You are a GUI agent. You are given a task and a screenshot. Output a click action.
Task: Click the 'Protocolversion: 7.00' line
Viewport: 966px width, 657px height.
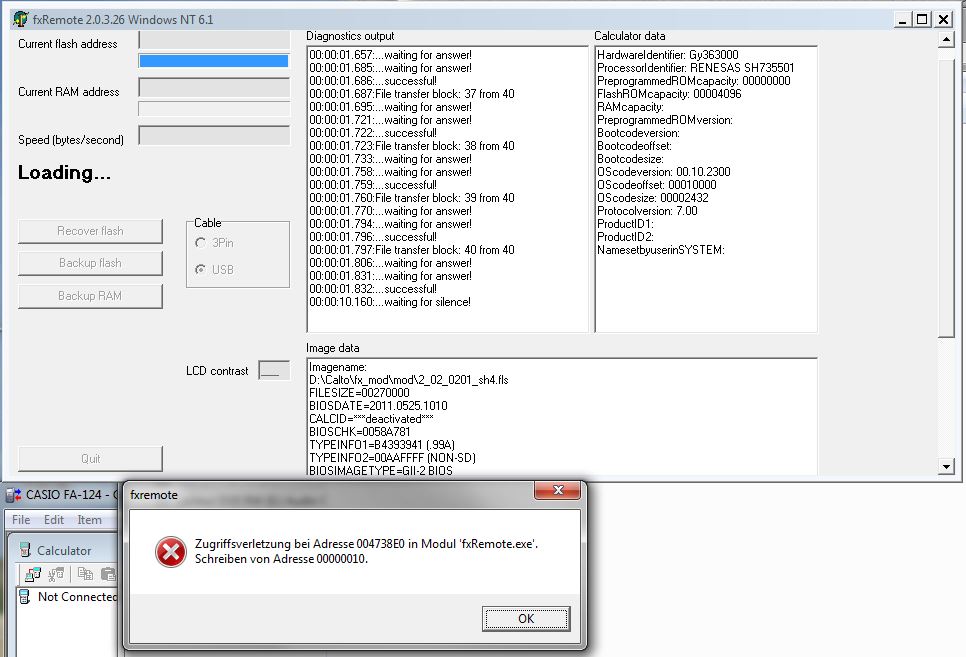coord(647,211)
